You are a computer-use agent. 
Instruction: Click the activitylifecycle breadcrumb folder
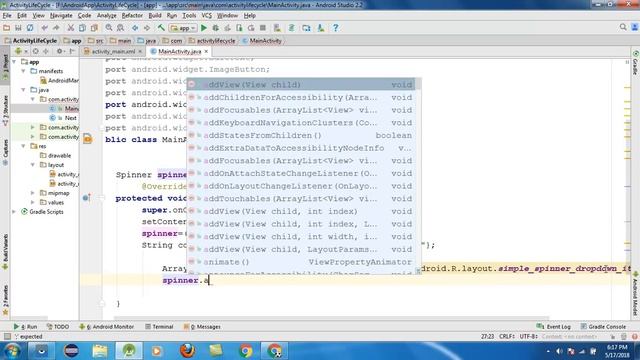(x=212, y=41)
